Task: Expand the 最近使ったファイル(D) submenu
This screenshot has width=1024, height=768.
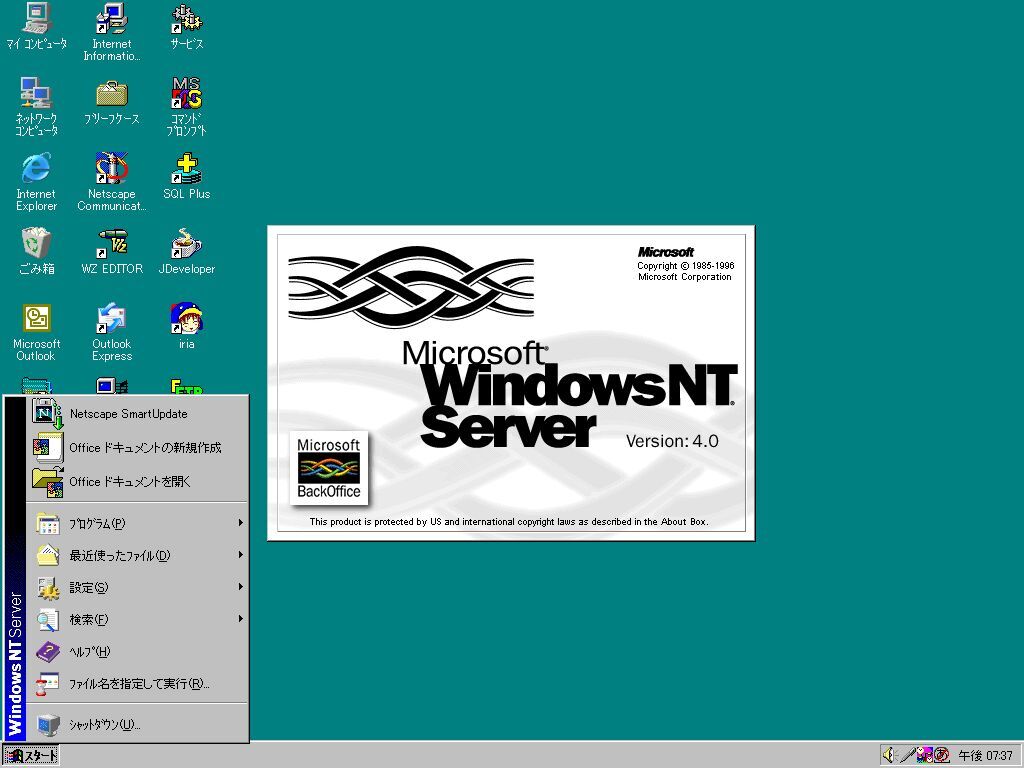Action: click(138, 555)
